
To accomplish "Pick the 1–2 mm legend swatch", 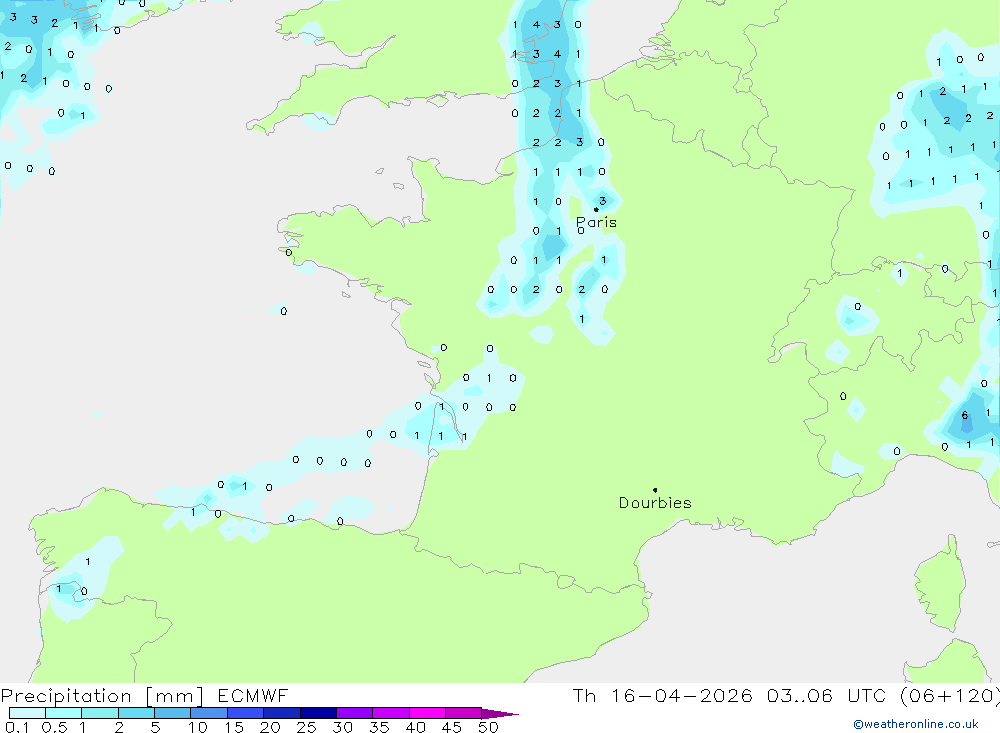I will pos(100,713).
